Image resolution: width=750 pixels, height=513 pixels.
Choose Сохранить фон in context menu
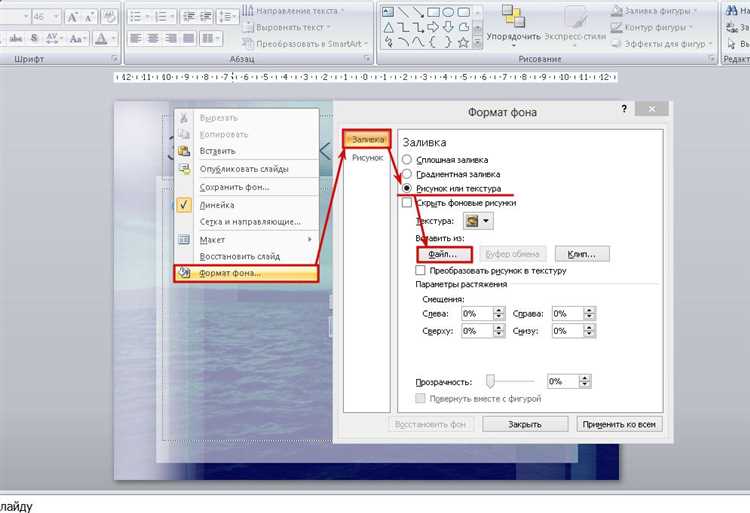click(x=246, y=187)
